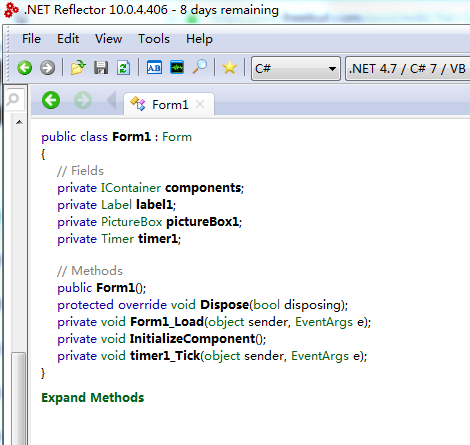Click the Save floppy disk icon
Screen dimensions: 470x445
click(101, 68)
